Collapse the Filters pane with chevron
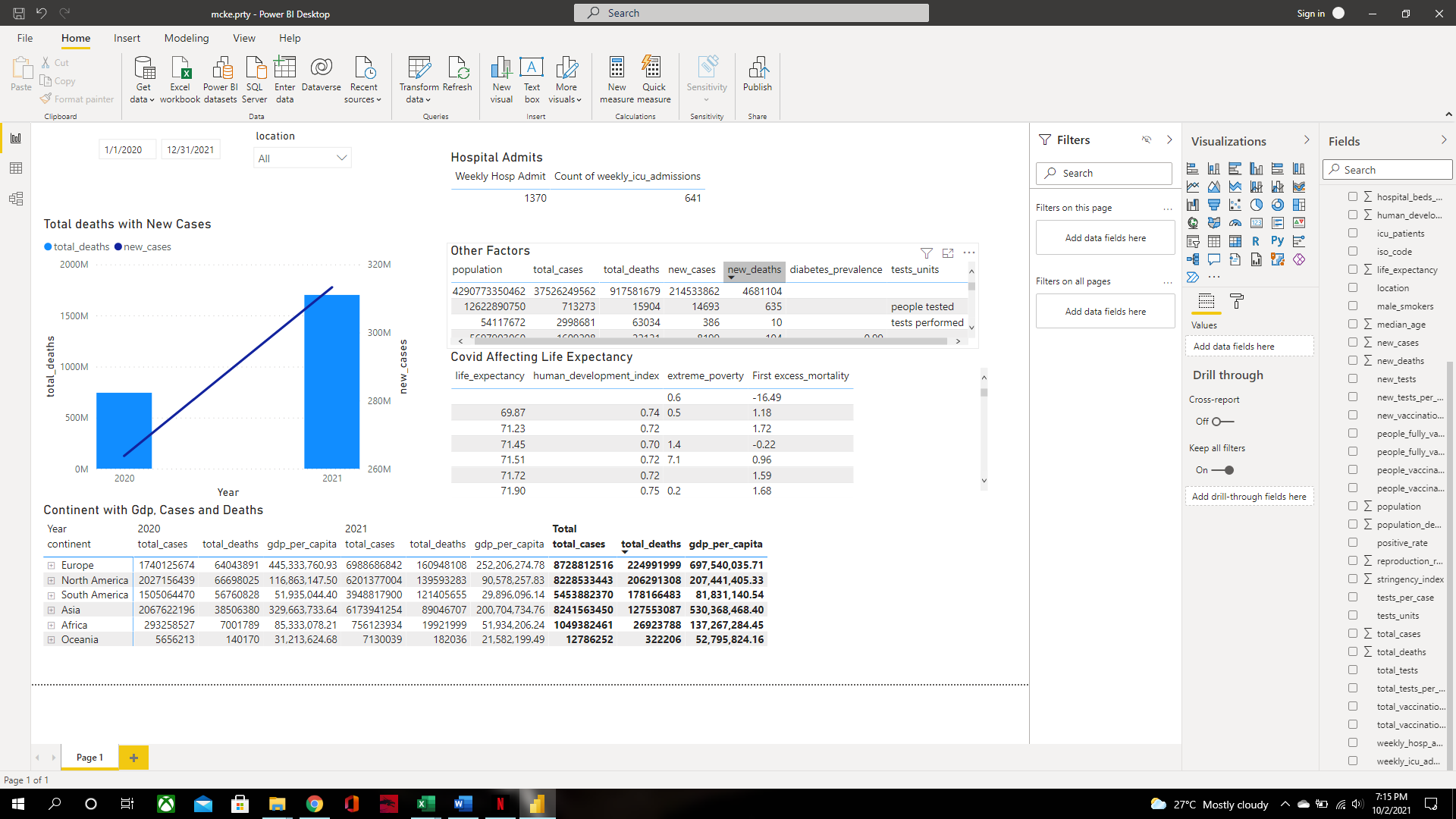This screenshot has height=819, width=1456. pyautogui.click(x=1169, y=140)
